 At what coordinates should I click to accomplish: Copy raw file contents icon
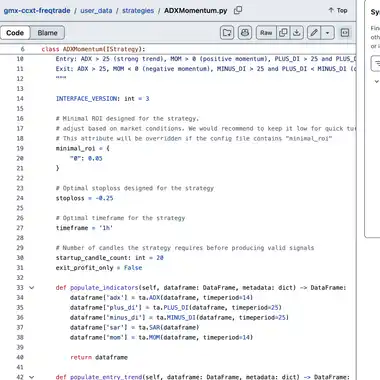coord(283,33)
